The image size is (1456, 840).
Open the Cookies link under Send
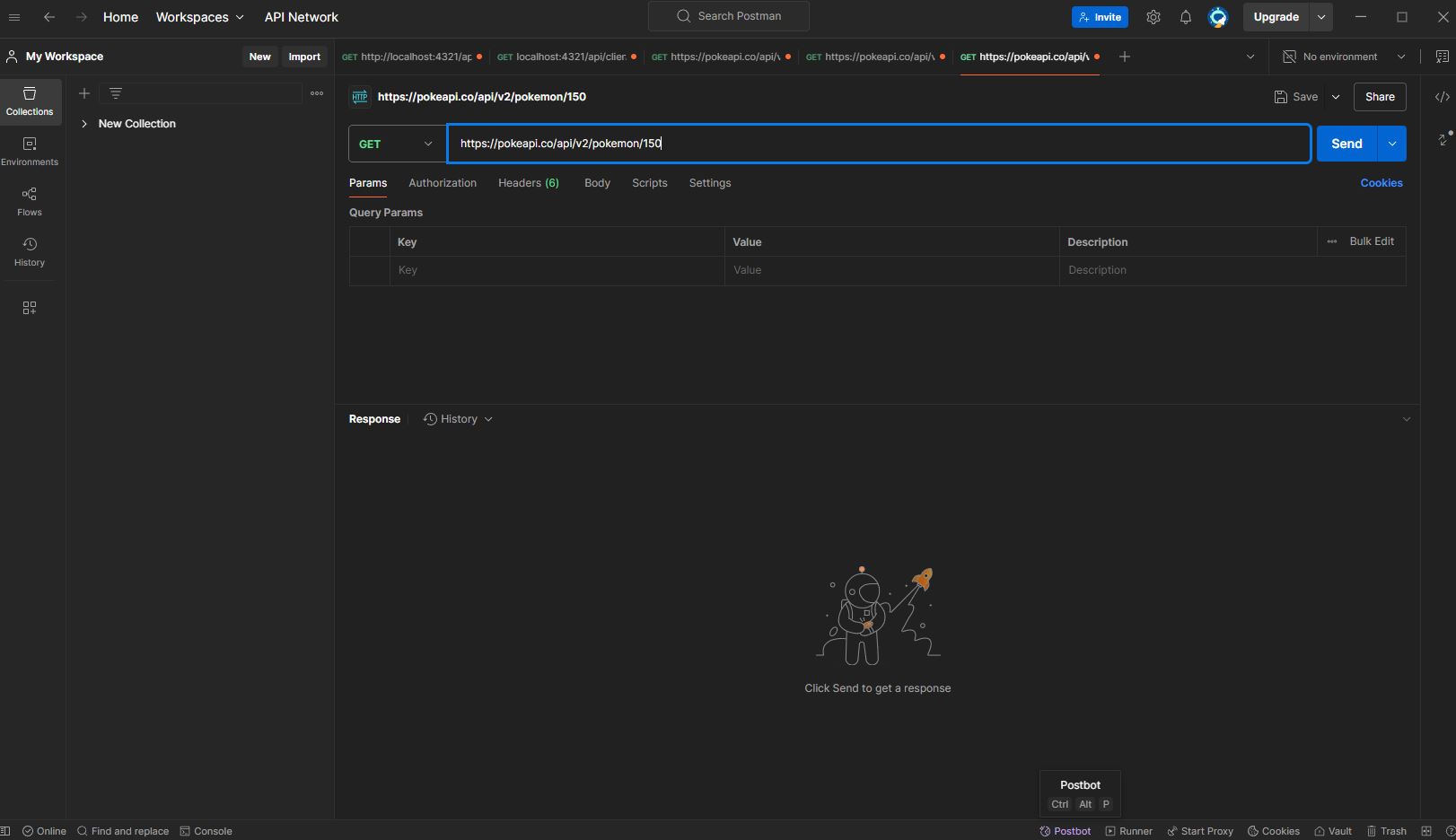pyautogui.click(x=1381, y=183)
